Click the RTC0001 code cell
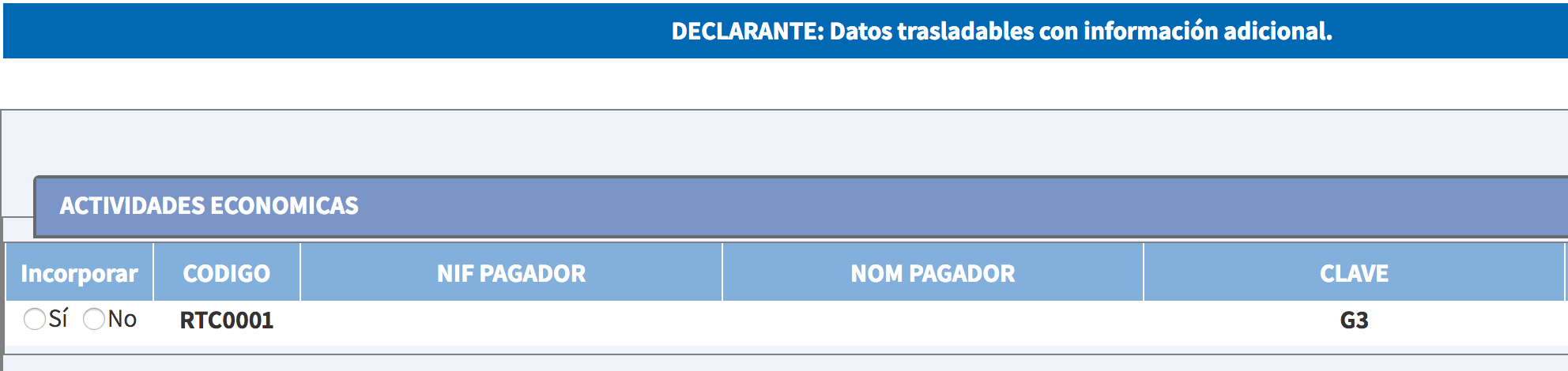This screenshot has height=371, width=1568. pyautogui.click(x=227, y=320)
